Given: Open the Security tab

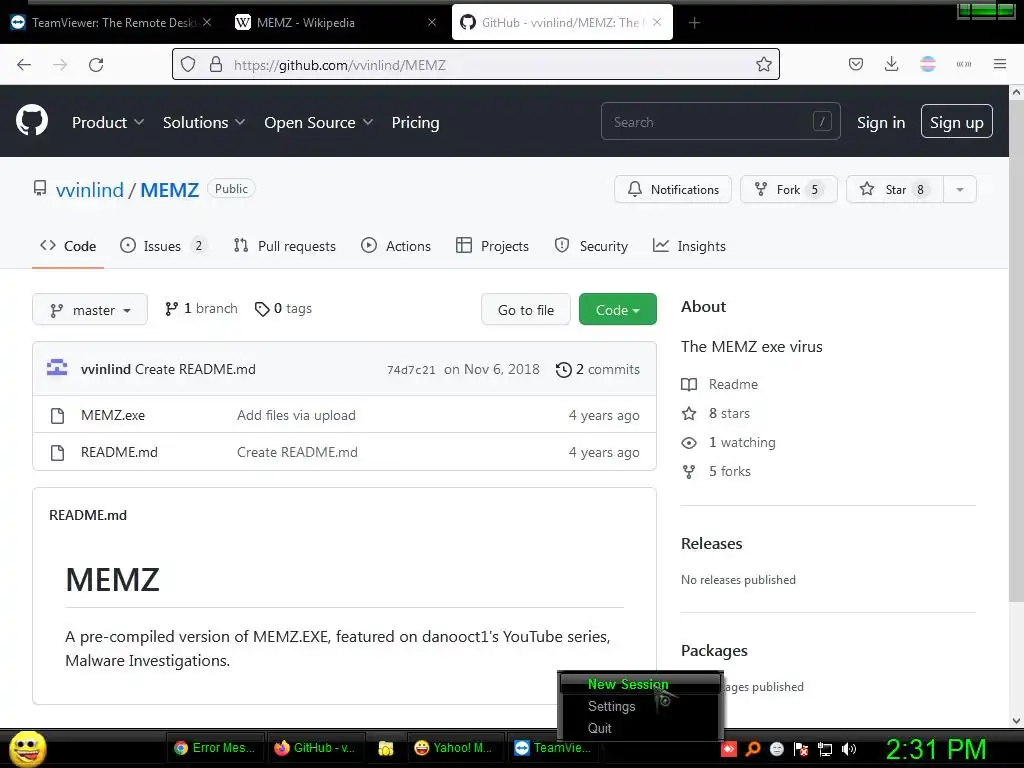Looking at the screenshot, I should [x=591, y=246].
